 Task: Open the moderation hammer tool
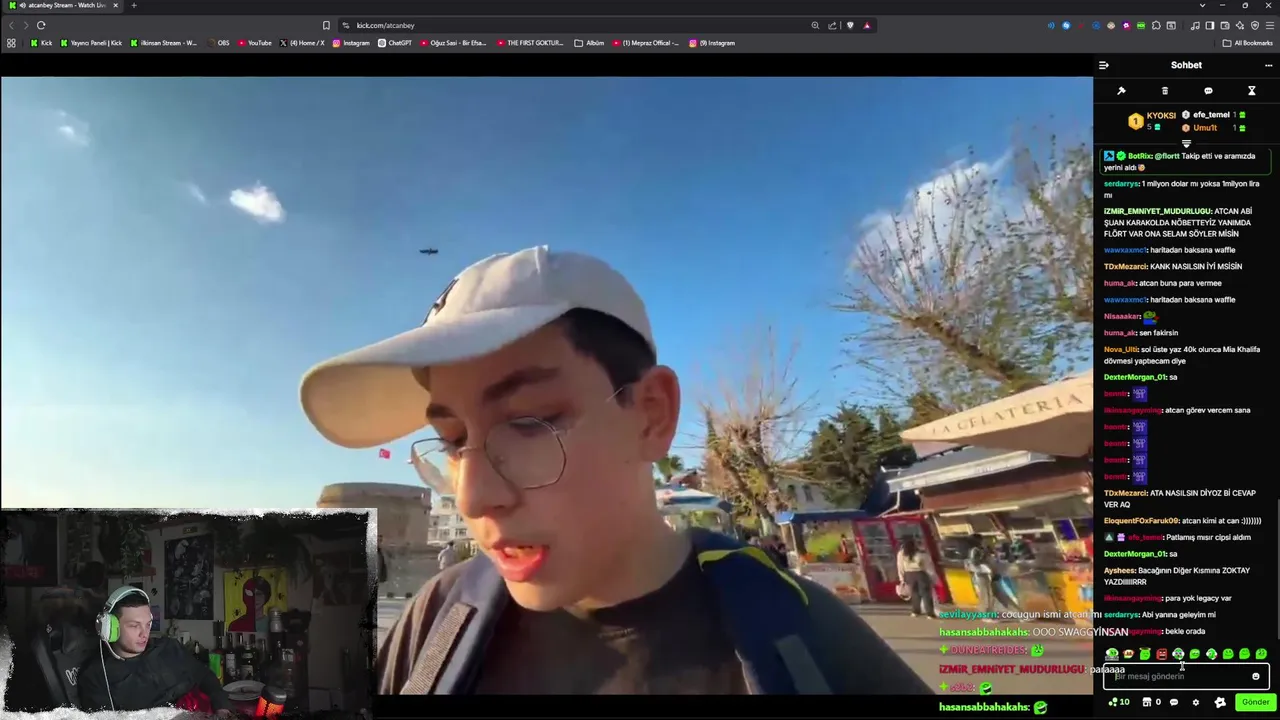click(1121, 91)
